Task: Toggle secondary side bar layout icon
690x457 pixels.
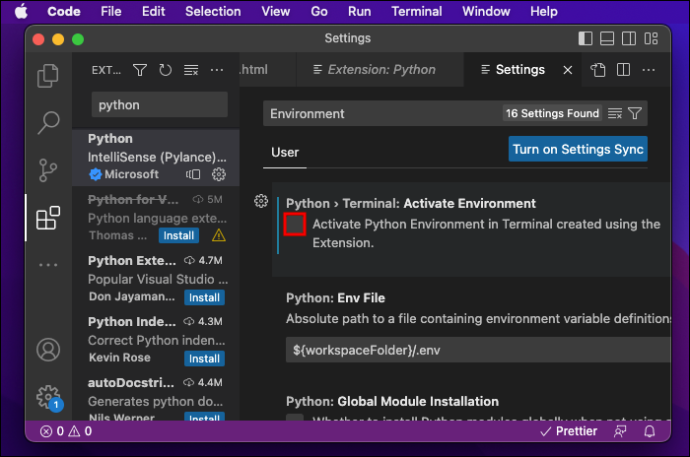Action: click(629, 39)
